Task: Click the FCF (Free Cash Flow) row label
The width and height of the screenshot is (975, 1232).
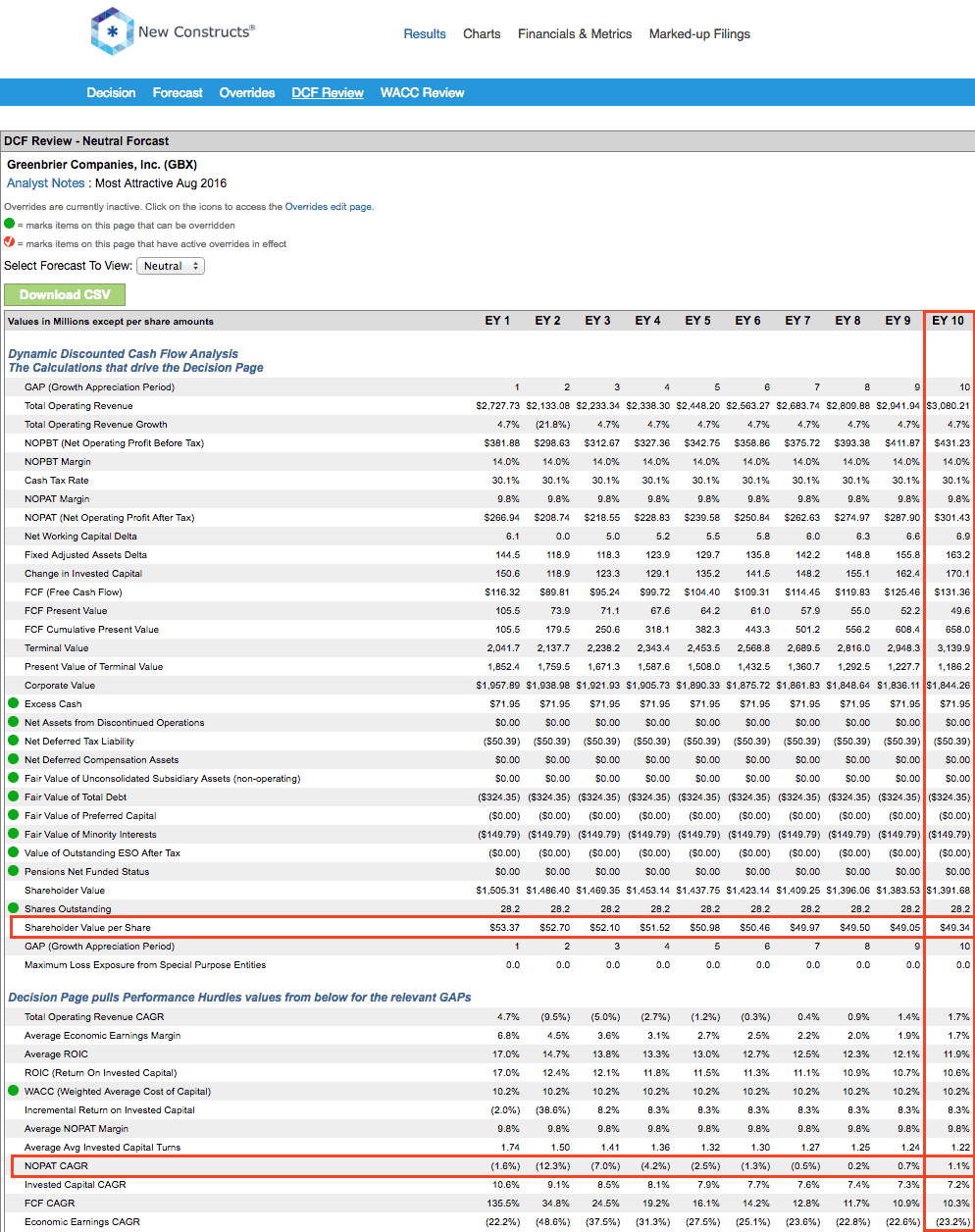Action: point(74,591)
